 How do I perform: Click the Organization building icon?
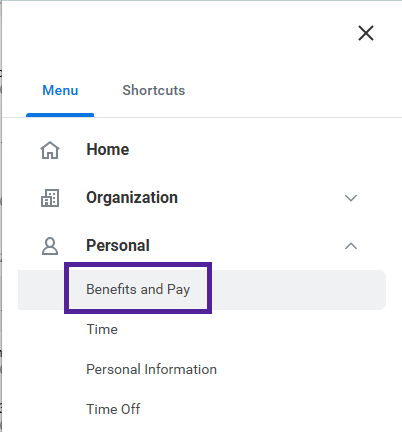pos(50,198)
